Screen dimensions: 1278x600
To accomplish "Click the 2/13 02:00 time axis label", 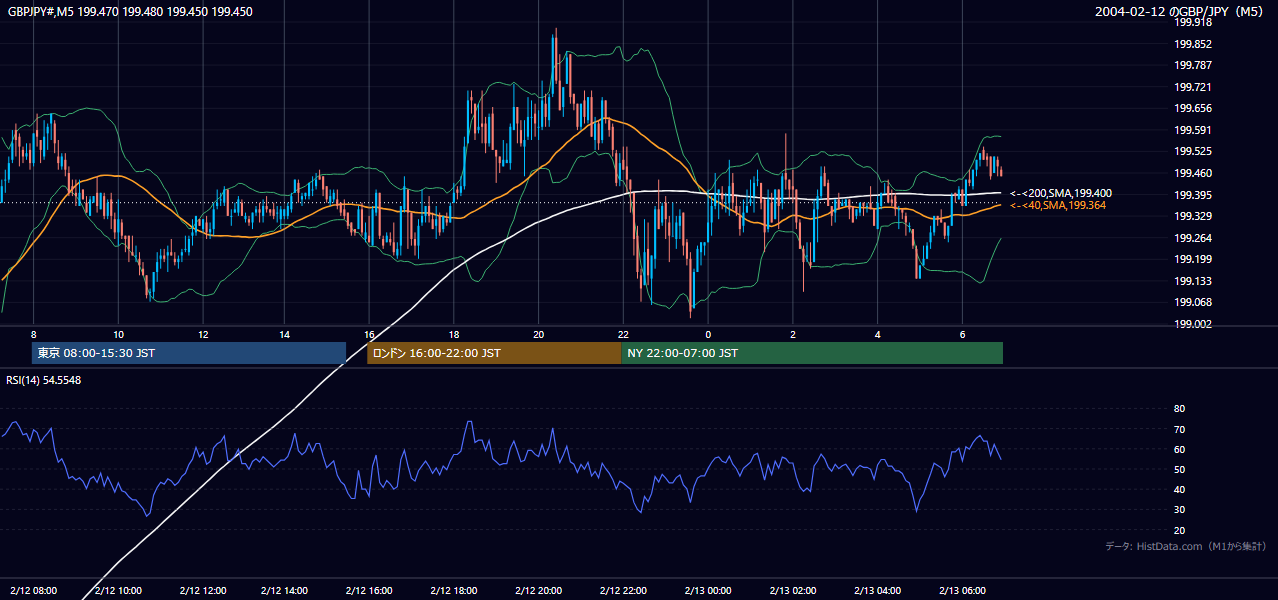I will coord(794,590).
